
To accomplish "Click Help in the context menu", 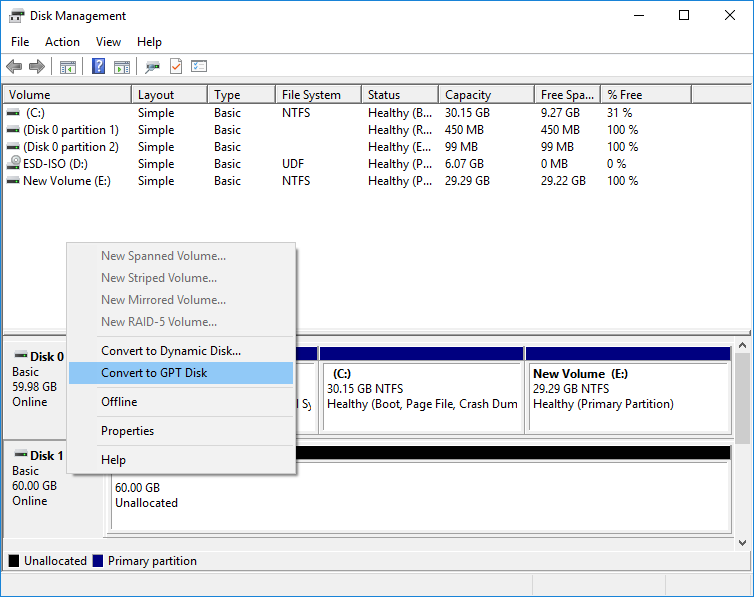I will pos(181,460).
